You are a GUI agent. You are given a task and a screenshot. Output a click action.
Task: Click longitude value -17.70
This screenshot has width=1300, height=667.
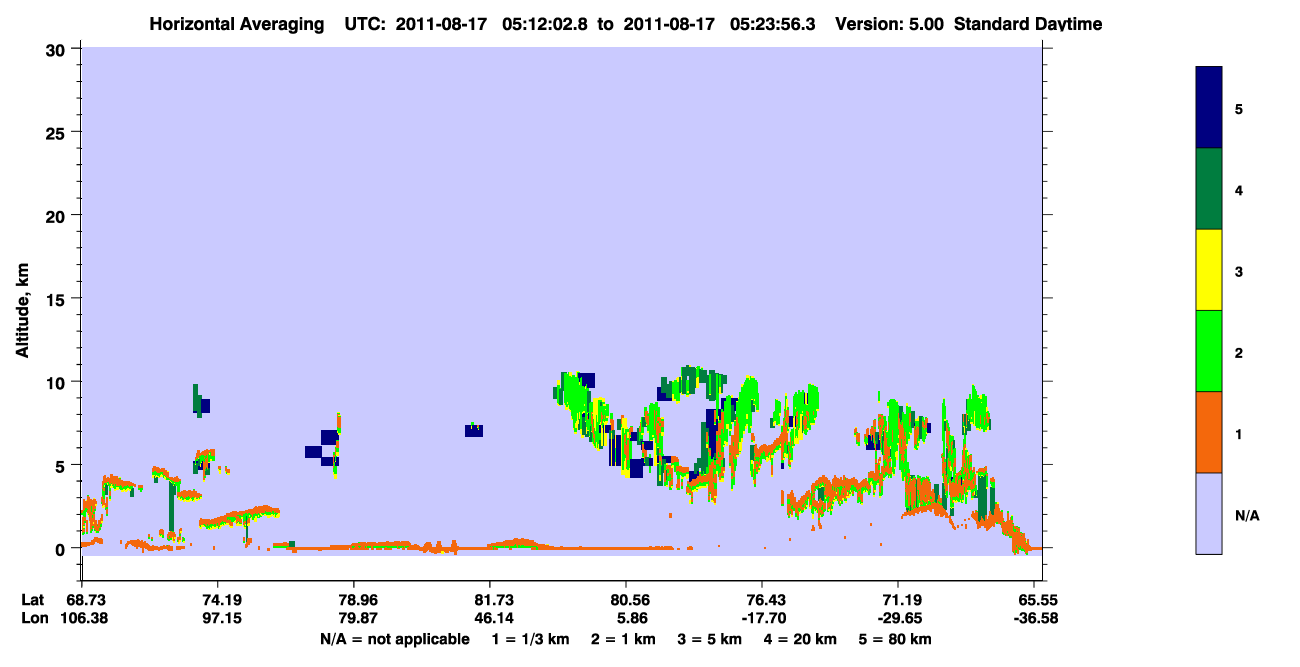pos(762,618)
